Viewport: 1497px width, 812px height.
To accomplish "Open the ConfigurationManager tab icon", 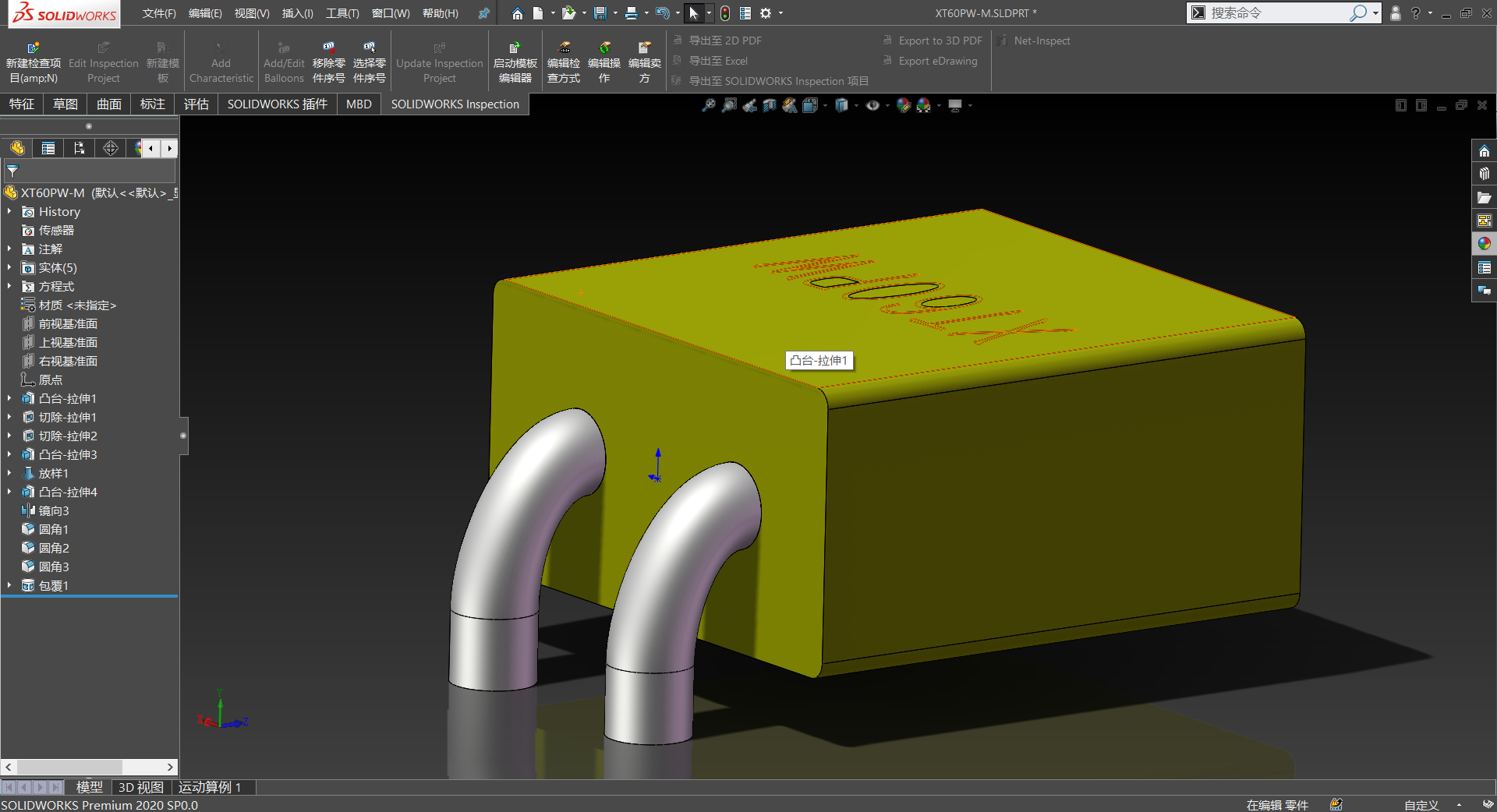I will point(80,148).
